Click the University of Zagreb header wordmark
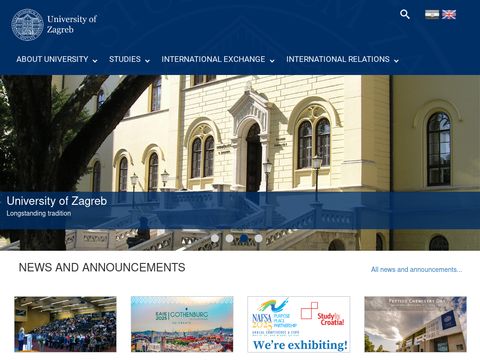 point(72,24)
